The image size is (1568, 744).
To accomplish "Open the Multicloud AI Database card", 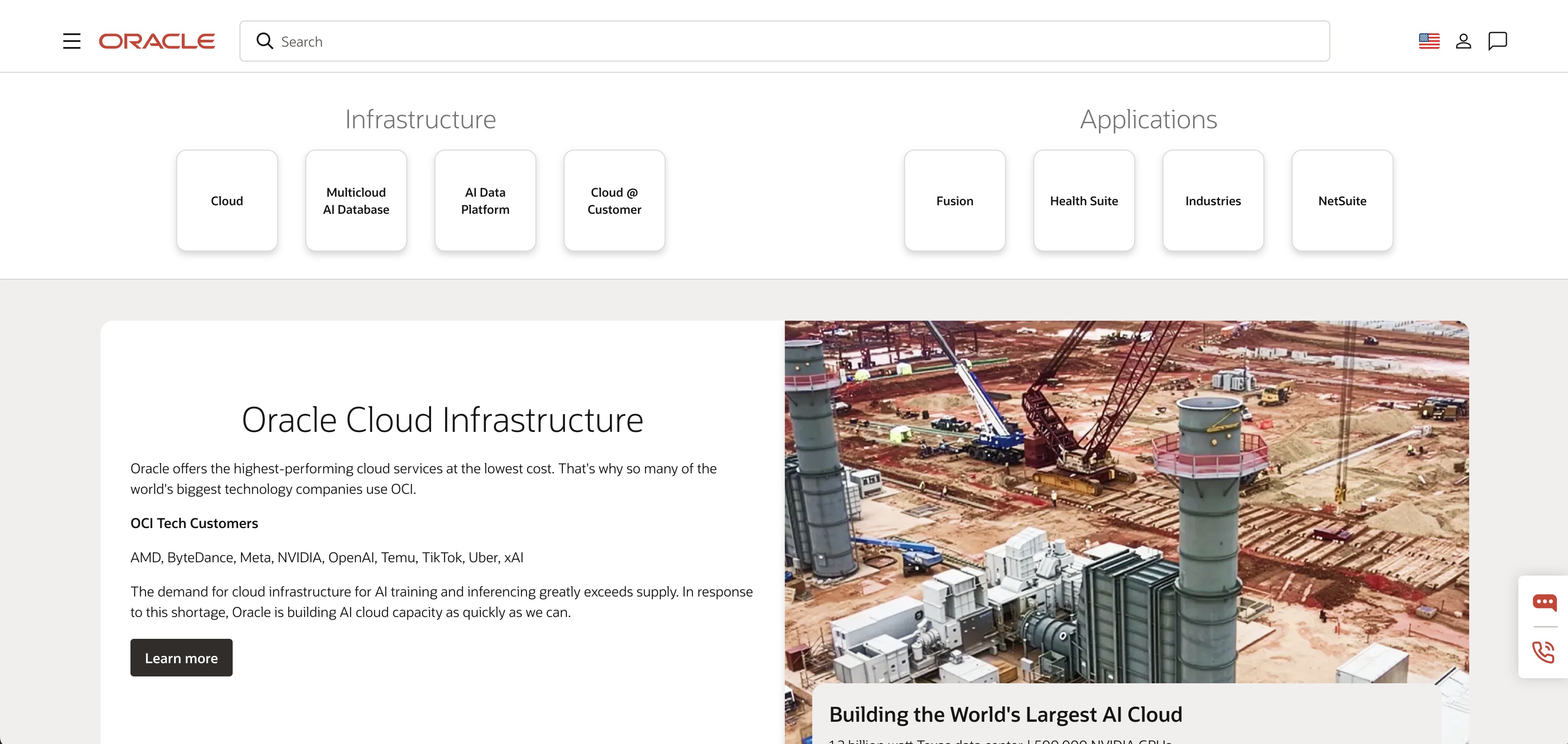I will pyautogui.click(x=356, y=201).
